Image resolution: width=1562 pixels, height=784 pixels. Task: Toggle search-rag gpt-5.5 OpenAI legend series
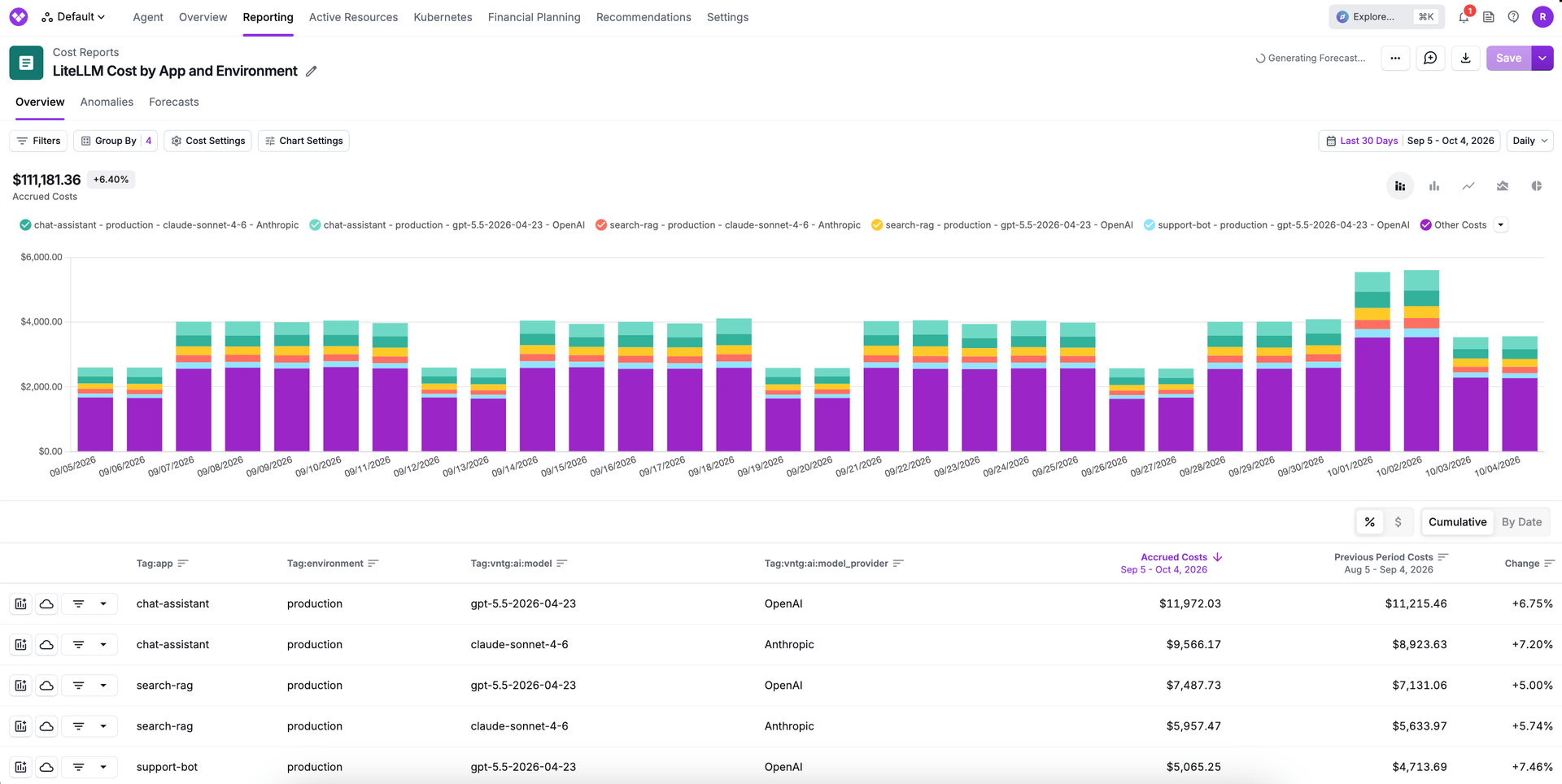pyautogui.click(x=1002, y=225)
